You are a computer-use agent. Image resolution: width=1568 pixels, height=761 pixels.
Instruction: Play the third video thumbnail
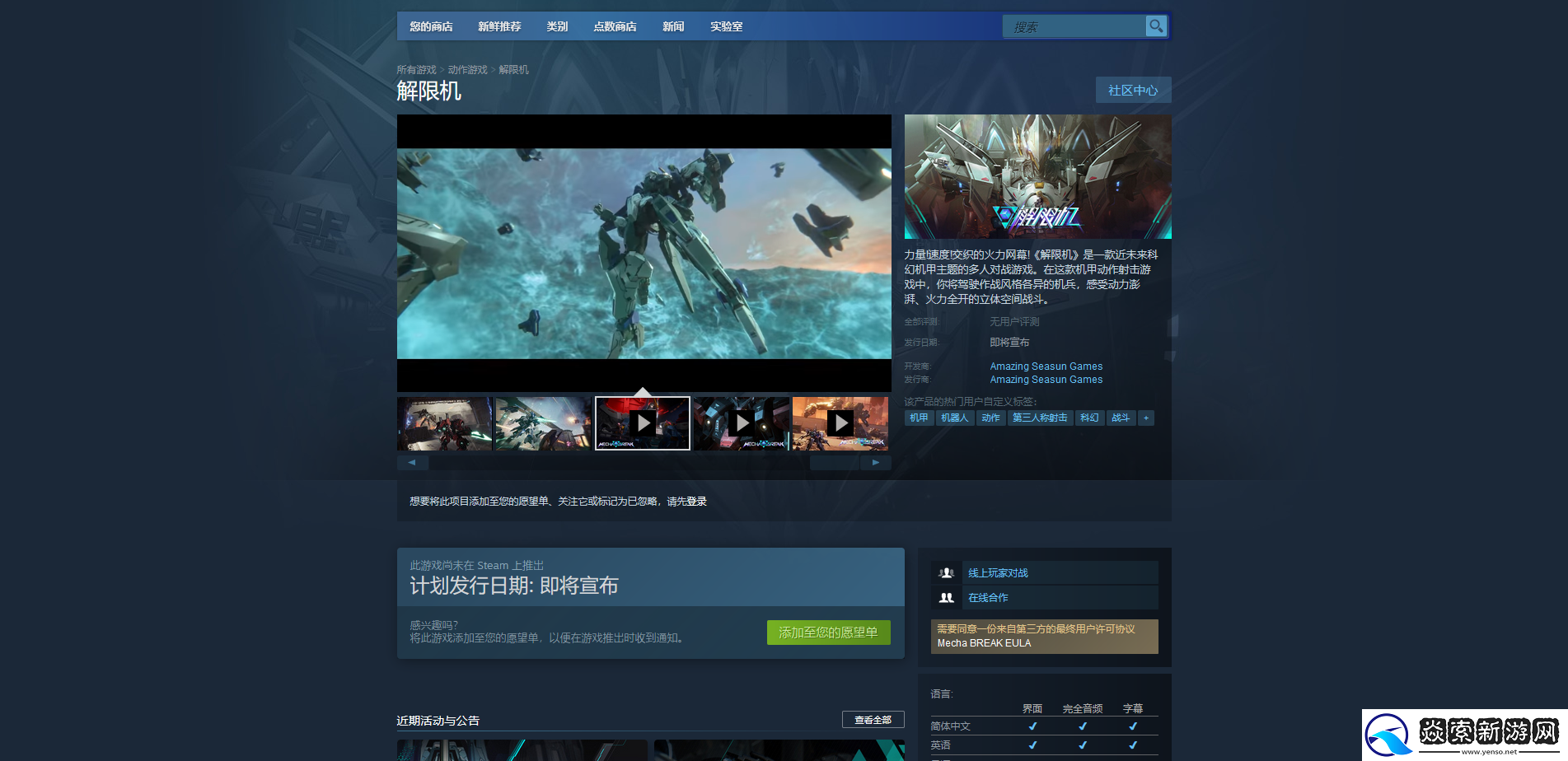point(643,423)
